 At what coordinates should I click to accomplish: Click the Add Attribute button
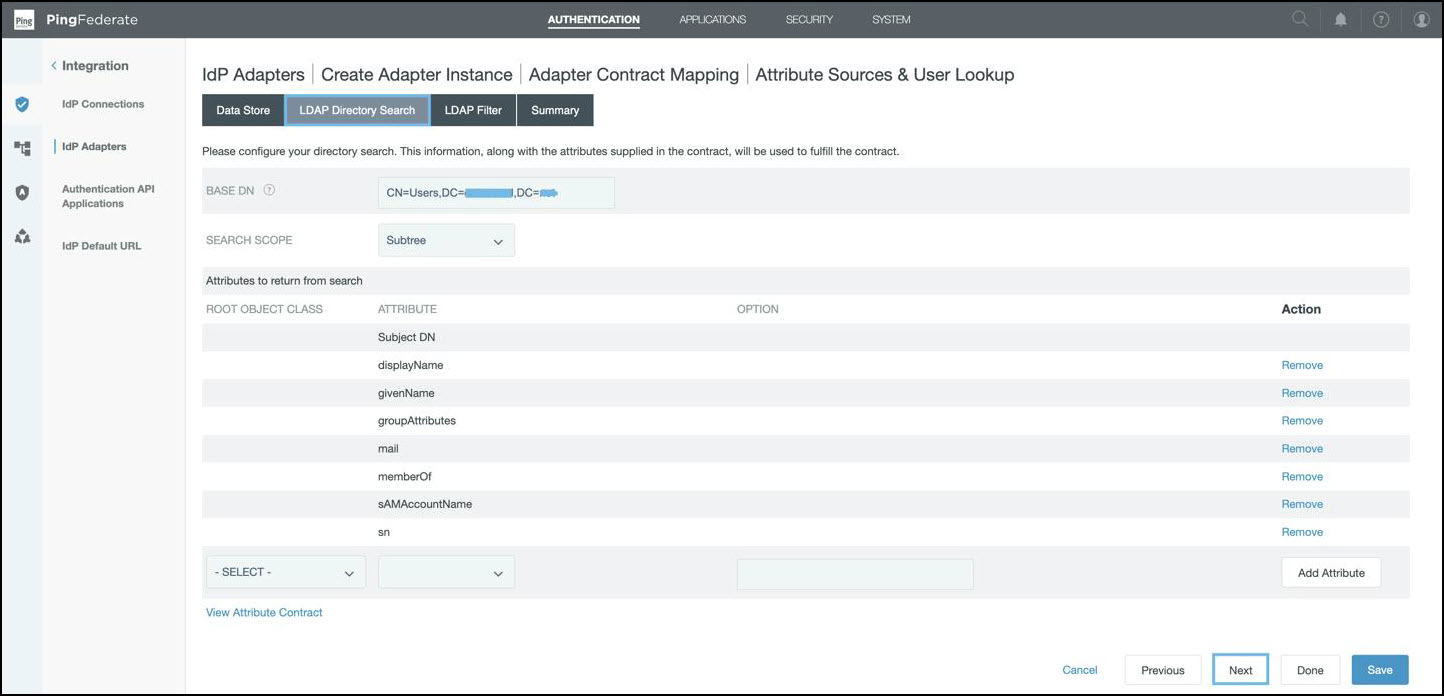(1330, 573)
